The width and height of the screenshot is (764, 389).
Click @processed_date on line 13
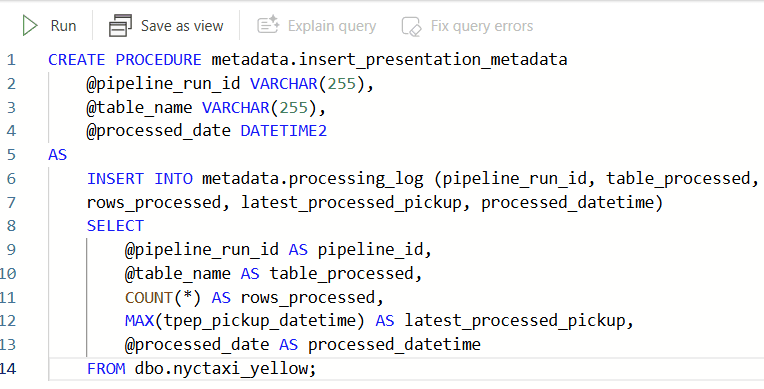tap(197, 345)
